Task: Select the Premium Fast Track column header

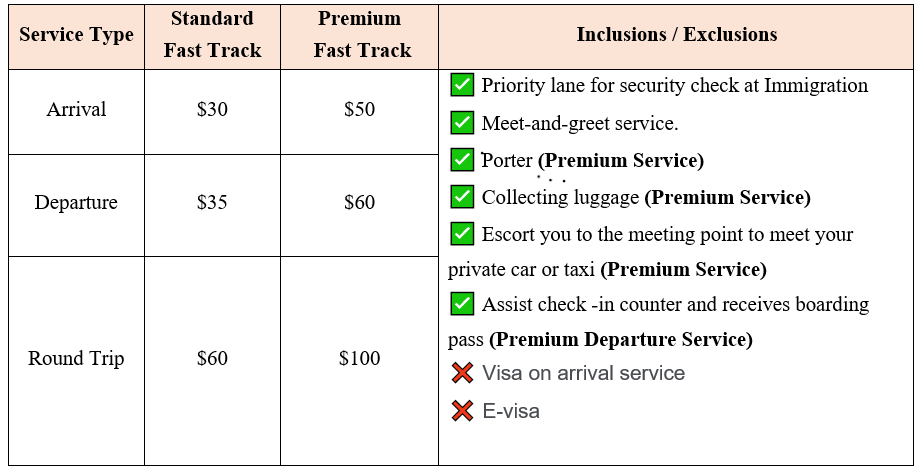Action: (360, 35)
